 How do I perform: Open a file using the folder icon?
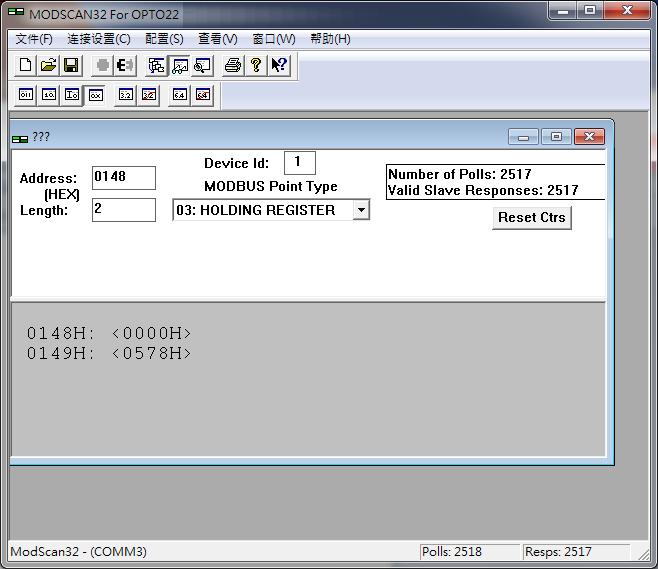pos(48,65)
